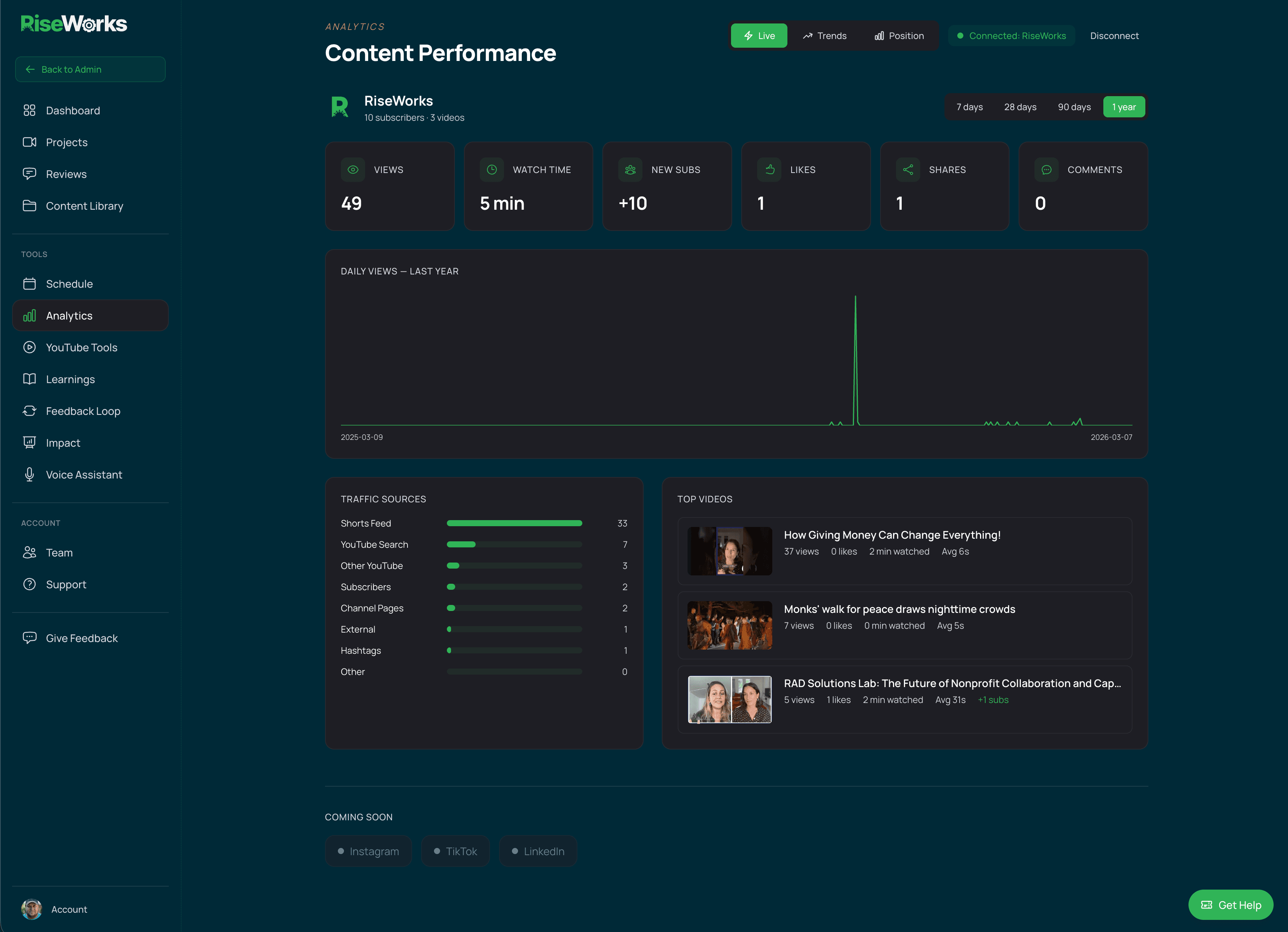
Task: Click the Disconnect button
Action: 1114,35
